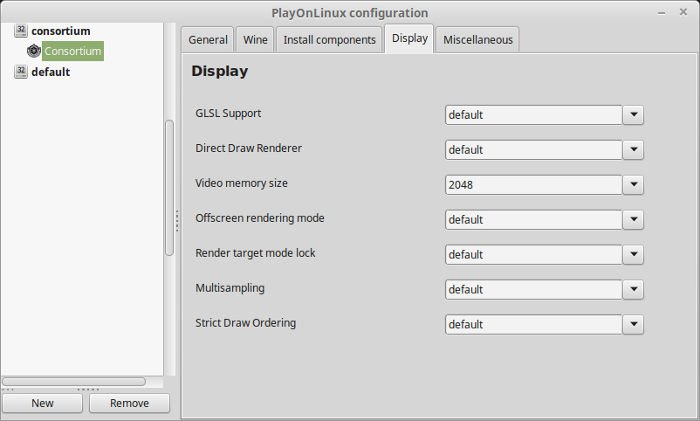The image size is (700, 421).
Task: Switch to the Wine tab
Action: (255, 40)
